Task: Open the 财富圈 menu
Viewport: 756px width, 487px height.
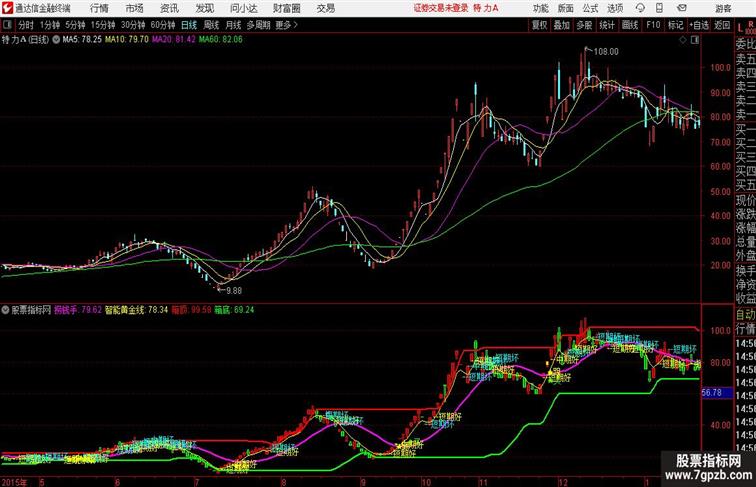Action: [x=286, y=8]
